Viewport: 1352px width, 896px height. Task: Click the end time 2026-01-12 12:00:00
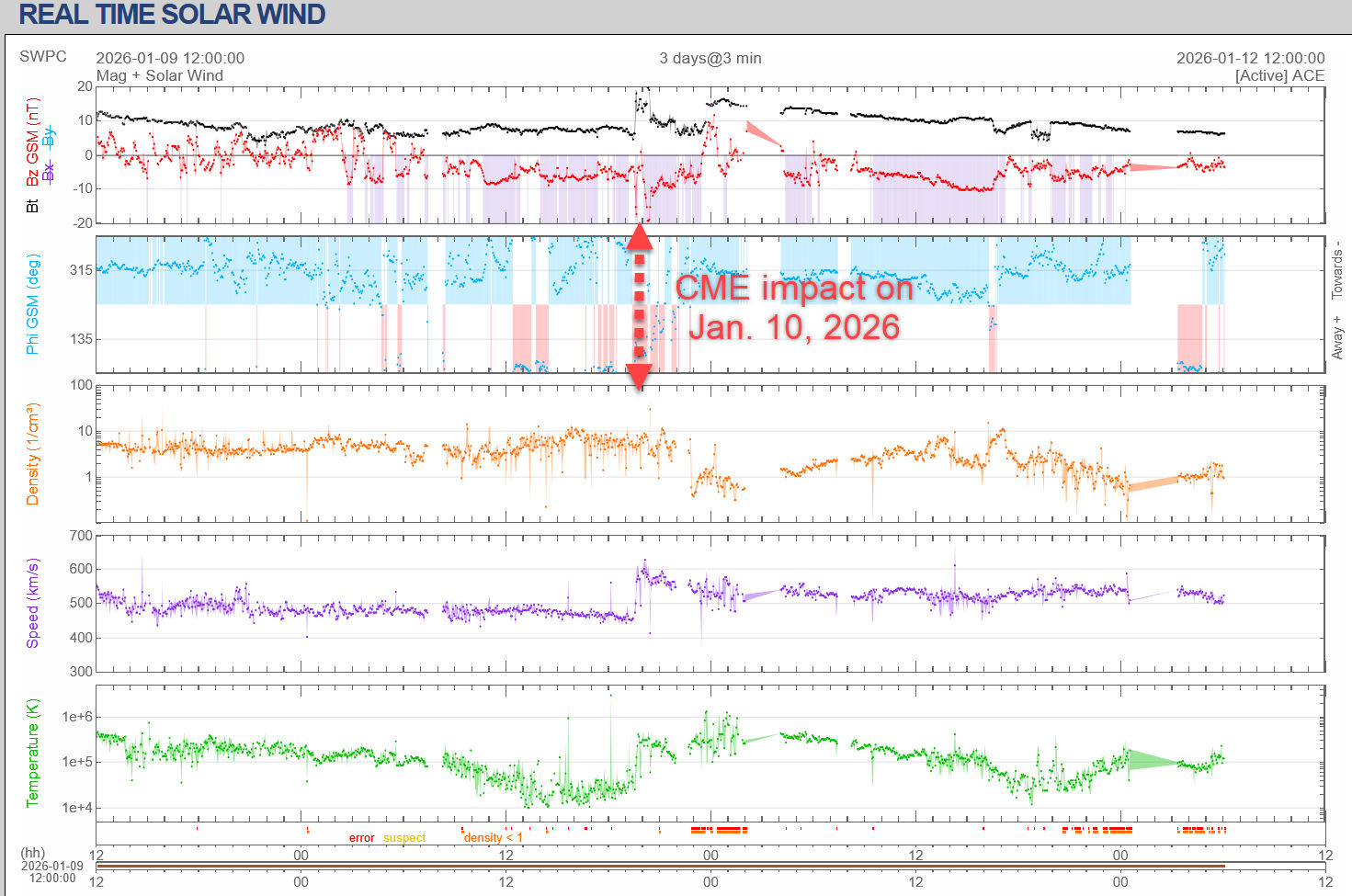[1250, 58]
